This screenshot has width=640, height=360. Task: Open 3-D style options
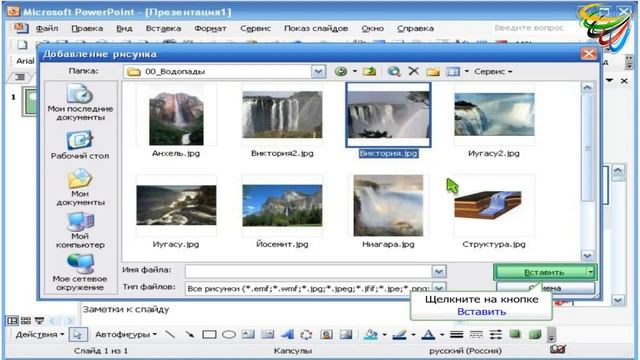(535, 334)
